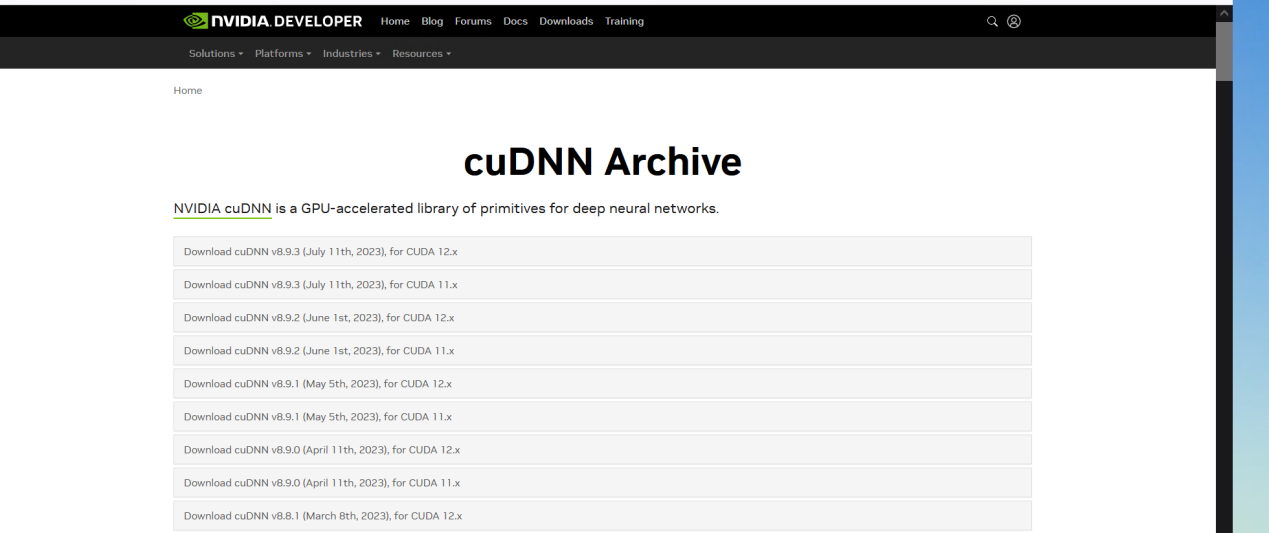Screen dimensions: 1269x533
Task: Click the scrollbar up arrow
Action: [1224, 12]
